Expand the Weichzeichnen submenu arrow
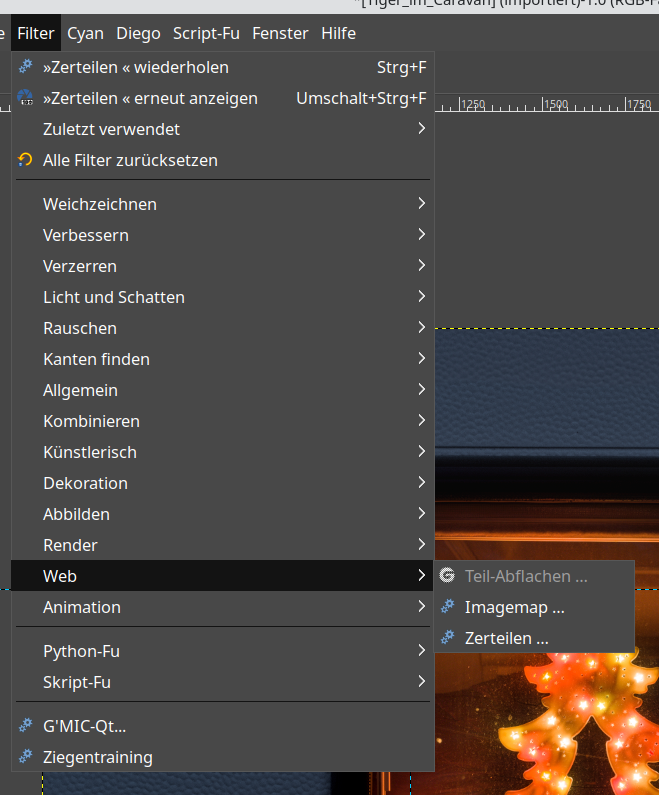659x795 pixels. coord(422,204)
